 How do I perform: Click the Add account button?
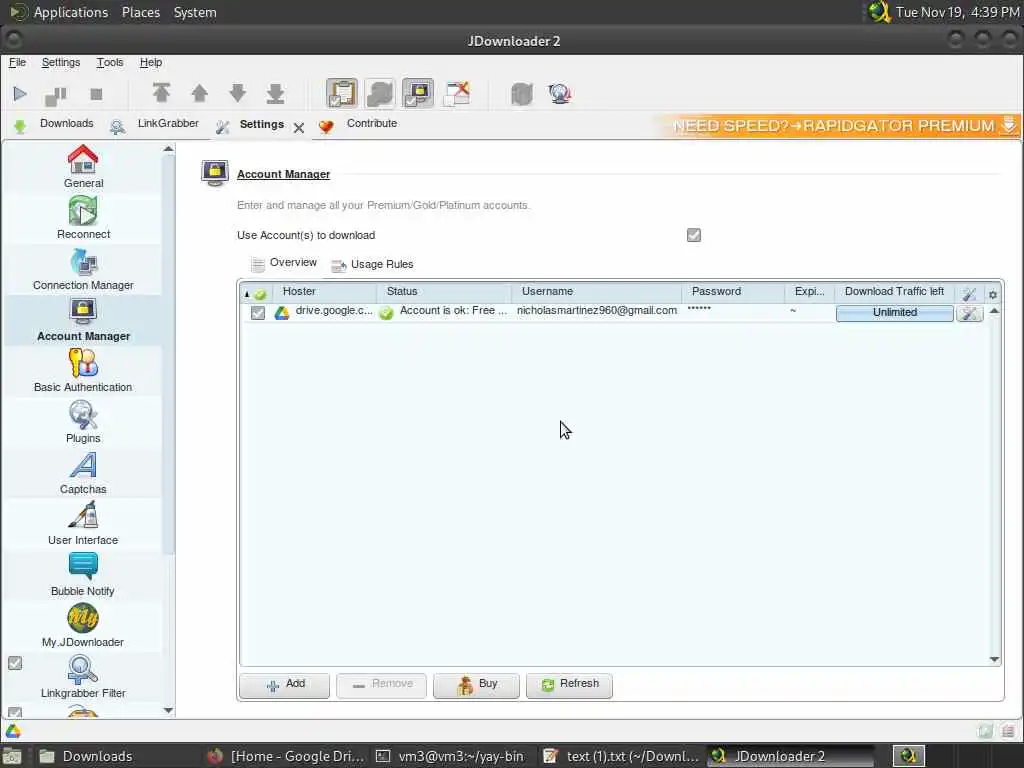pyautogui.click(x=285, y=685)
